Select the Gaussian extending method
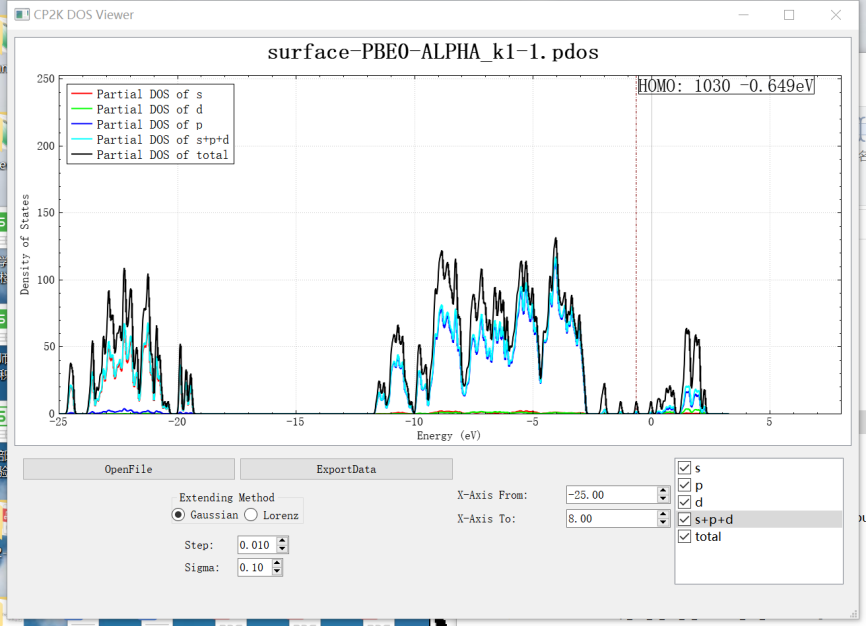The image size is (866, 626). (178, 515)
